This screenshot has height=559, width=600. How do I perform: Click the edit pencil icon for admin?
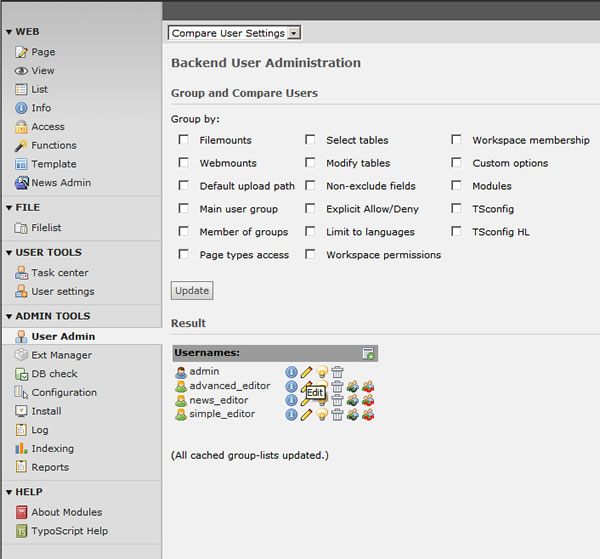pyautogui.click(x=307, y=372)
